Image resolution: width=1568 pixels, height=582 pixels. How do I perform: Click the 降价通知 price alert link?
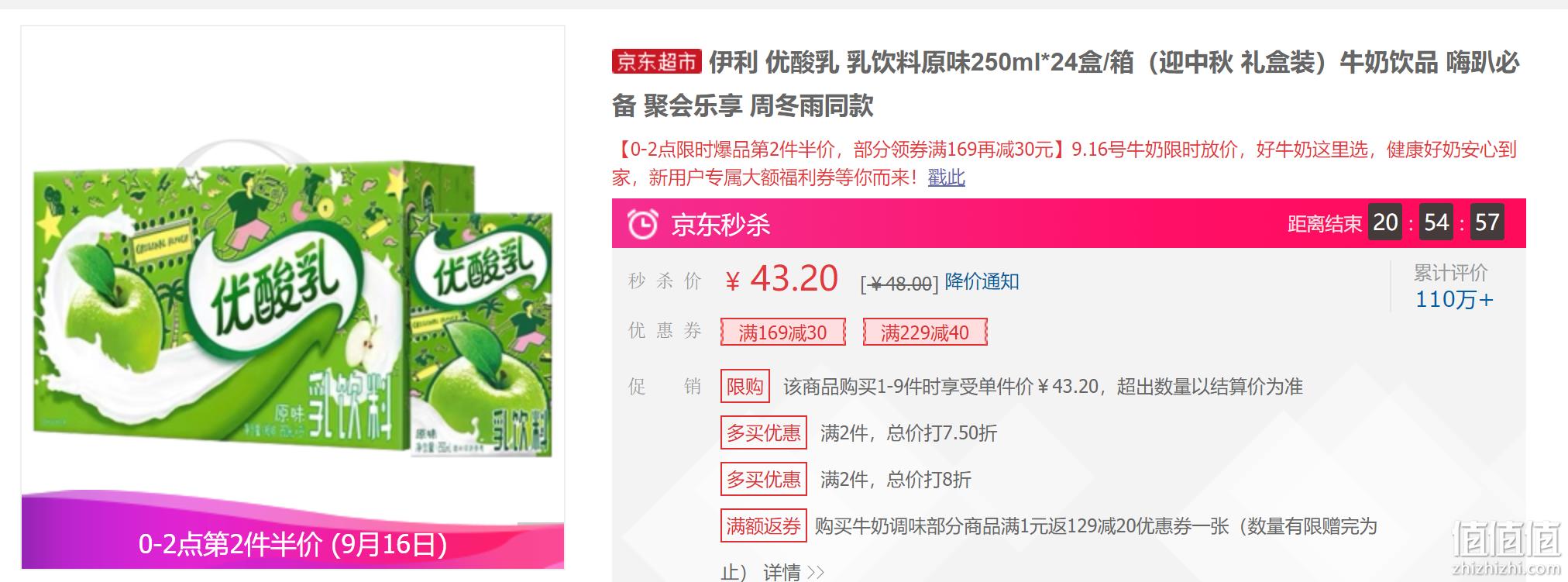pos(982,281)
